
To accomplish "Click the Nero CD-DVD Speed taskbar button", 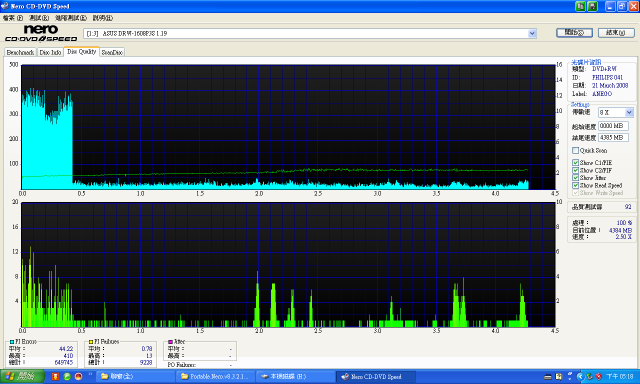I will click(375, 377).
